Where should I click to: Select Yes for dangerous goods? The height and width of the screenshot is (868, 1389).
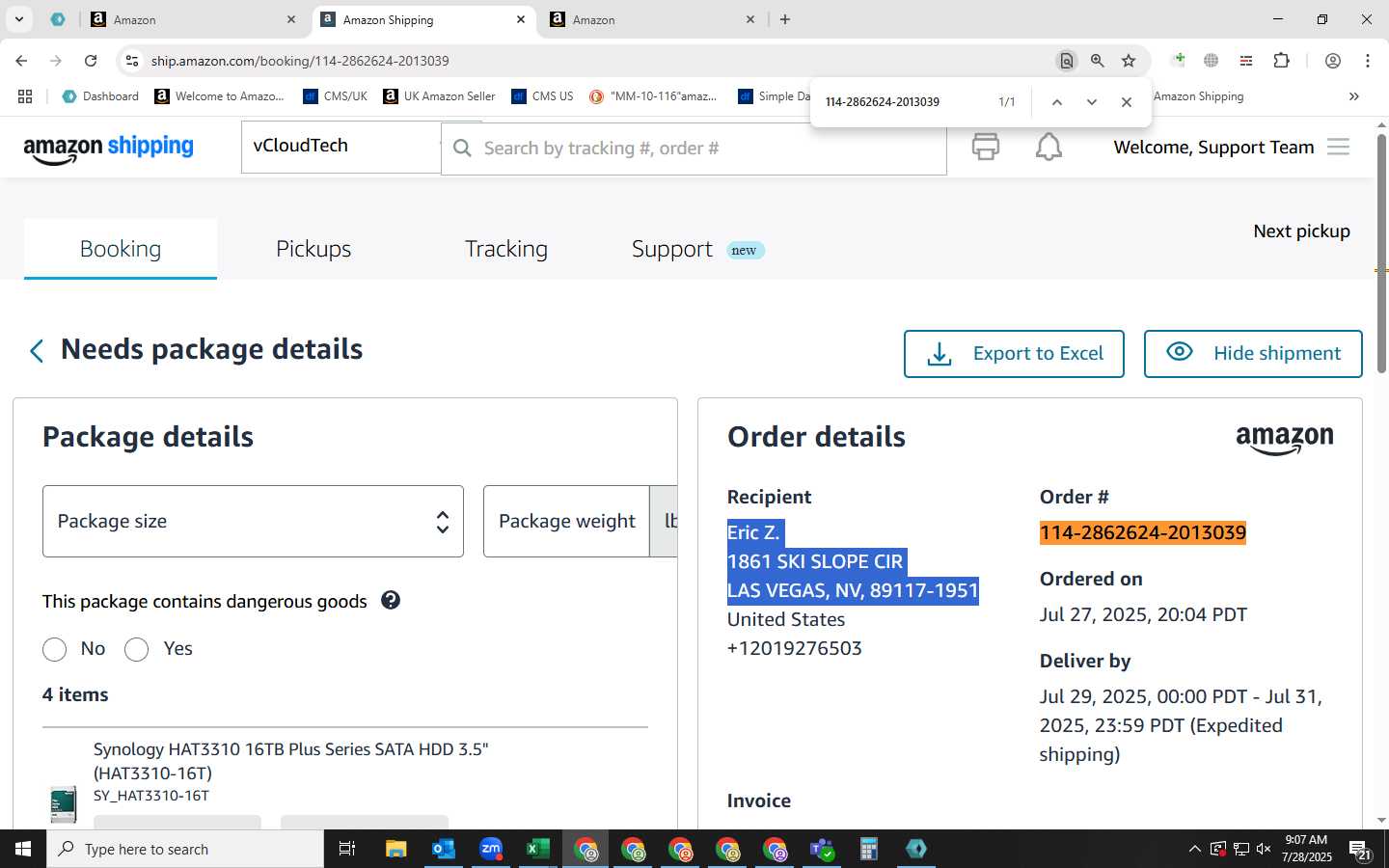coord(137,649)
